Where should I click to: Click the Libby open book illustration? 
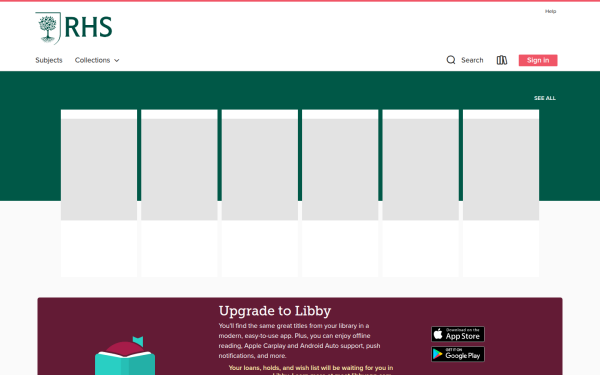coord(125,356)
